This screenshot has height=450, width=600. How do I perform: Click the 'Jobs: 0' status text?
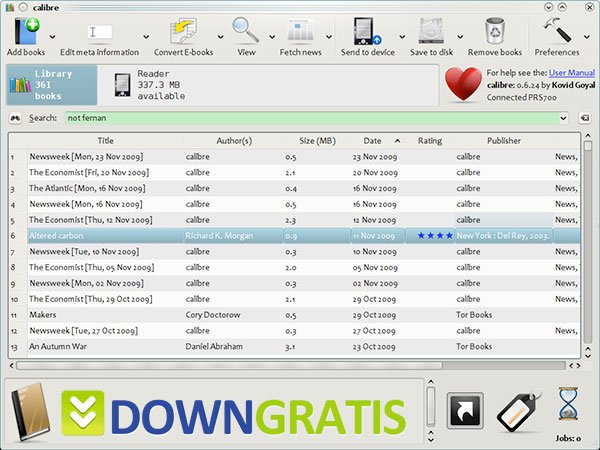pyautogui.click(x=568, y=439)
